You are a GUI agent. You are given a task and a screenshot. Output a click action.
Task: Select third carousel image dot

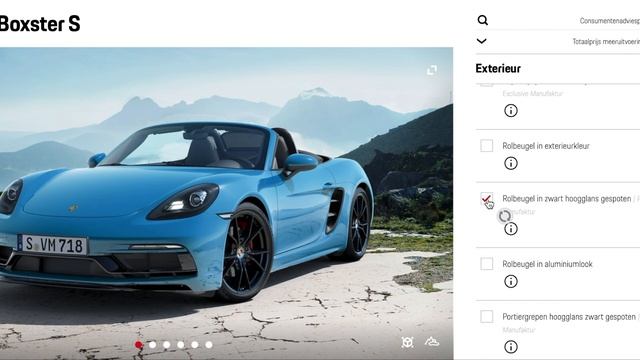click(x=167, y=345)
